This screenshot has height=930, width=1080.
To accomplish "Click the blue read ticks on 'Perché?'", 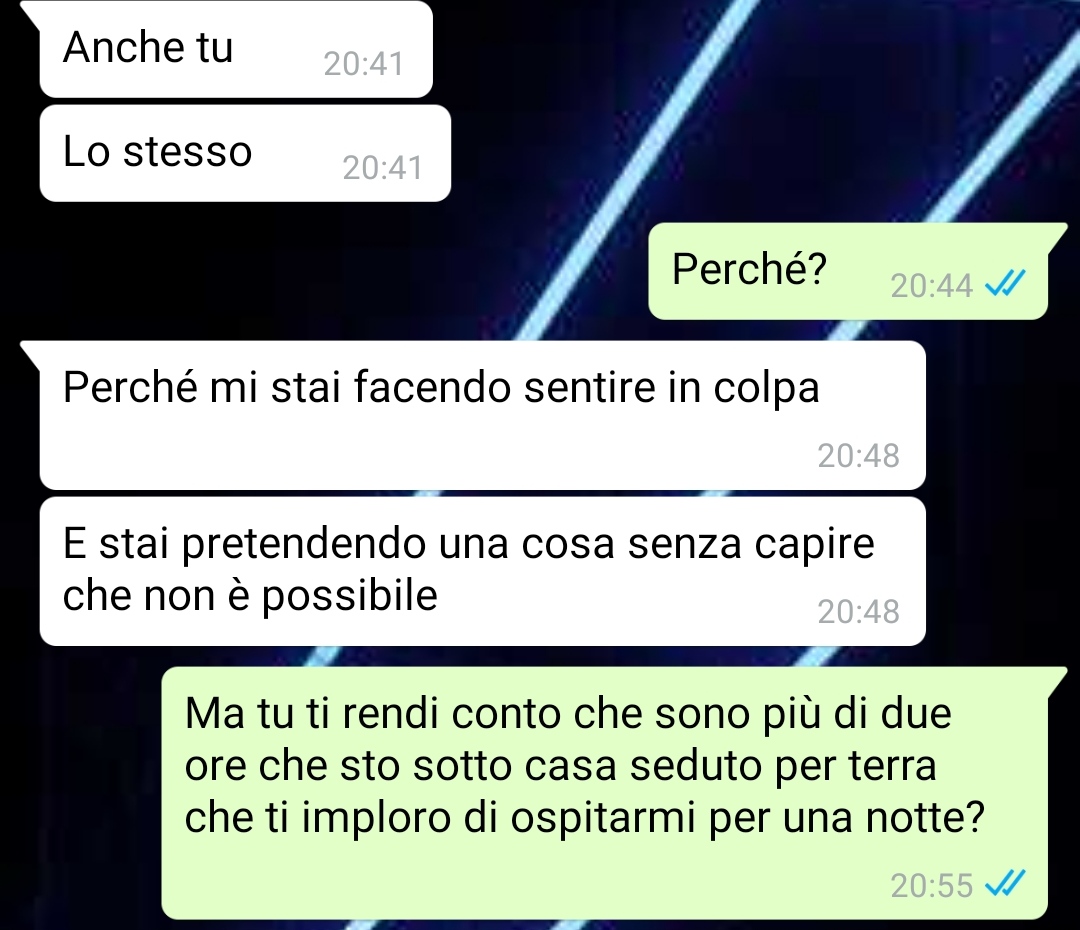I will (x=1005, y=283).
